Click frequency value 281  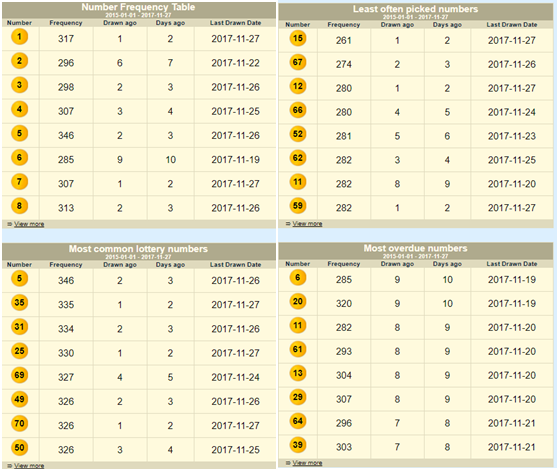tap(344, 136)
